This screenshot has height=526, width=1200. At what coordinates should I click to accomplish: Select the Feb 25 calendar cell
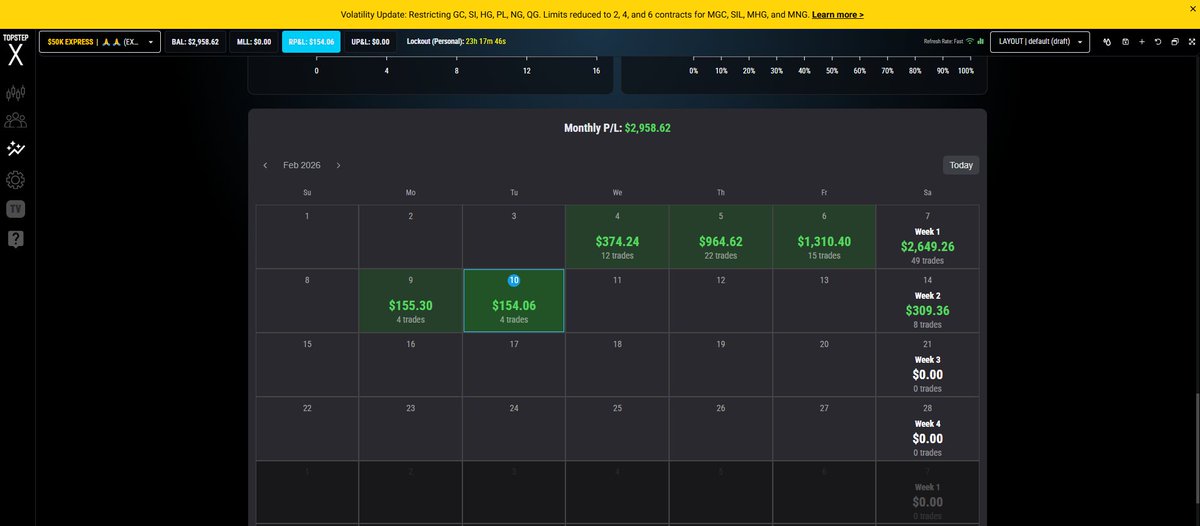(x=617, y=428)
